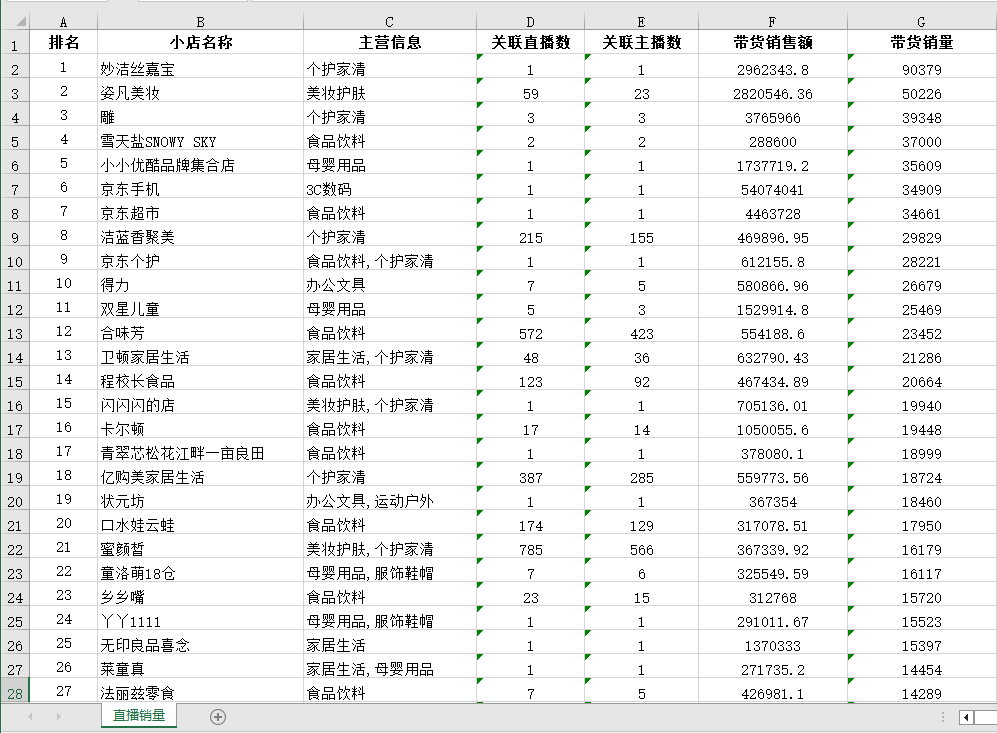Select column F header
This screenshot has width=997, height=733.
773,22
